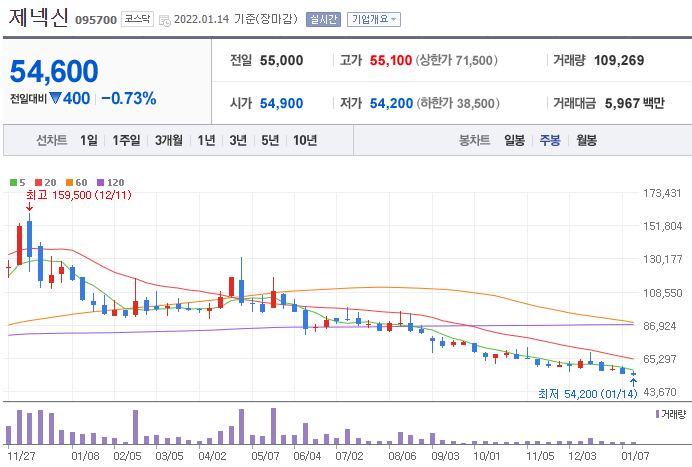The height and width of the screenshot is (467, 692).
Task: Click the opening price value 54,900
Action: [x=282, y=103]
